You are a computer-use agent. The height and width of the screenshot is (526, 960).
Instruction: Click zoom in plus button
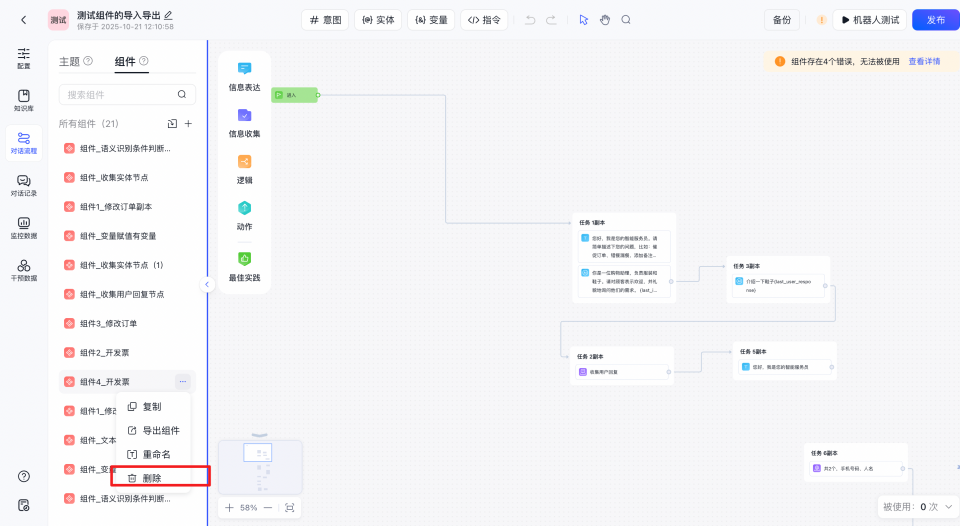(229, 508)
